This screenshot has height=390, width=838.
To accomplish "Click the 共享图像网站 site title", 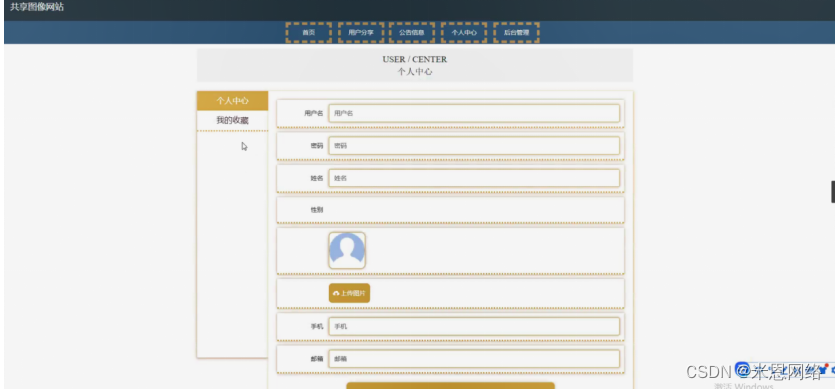I will [37, 7].
